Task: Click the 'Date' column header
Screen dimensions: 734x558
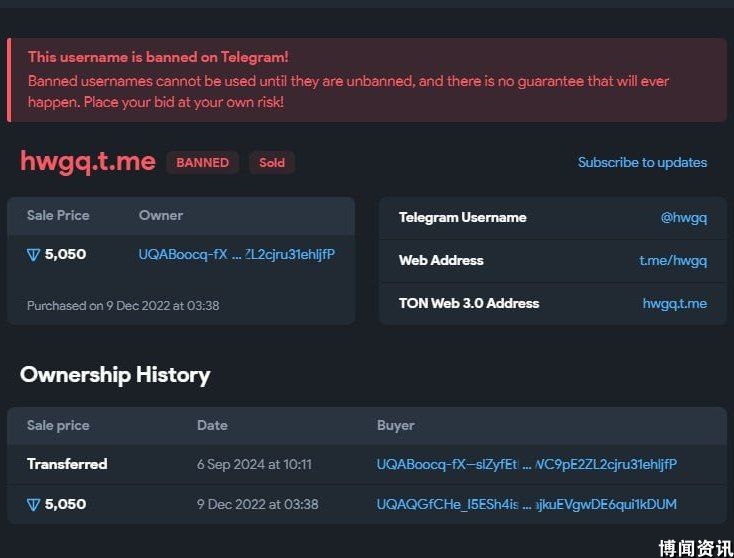Action: (213, 425)
